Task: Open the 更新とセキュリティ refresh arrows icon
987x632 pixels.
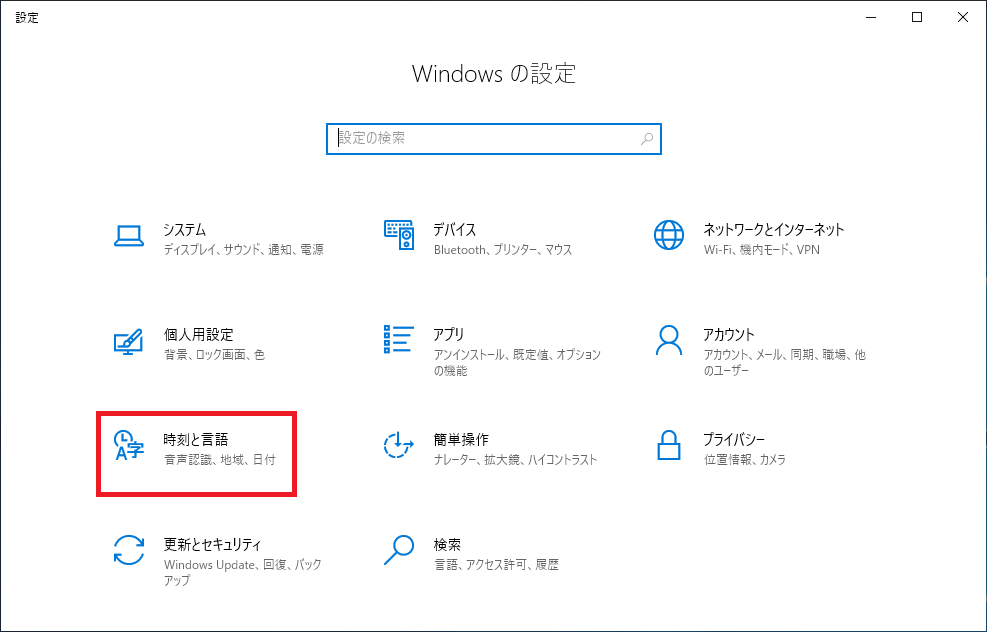Action: click(129, 550)
